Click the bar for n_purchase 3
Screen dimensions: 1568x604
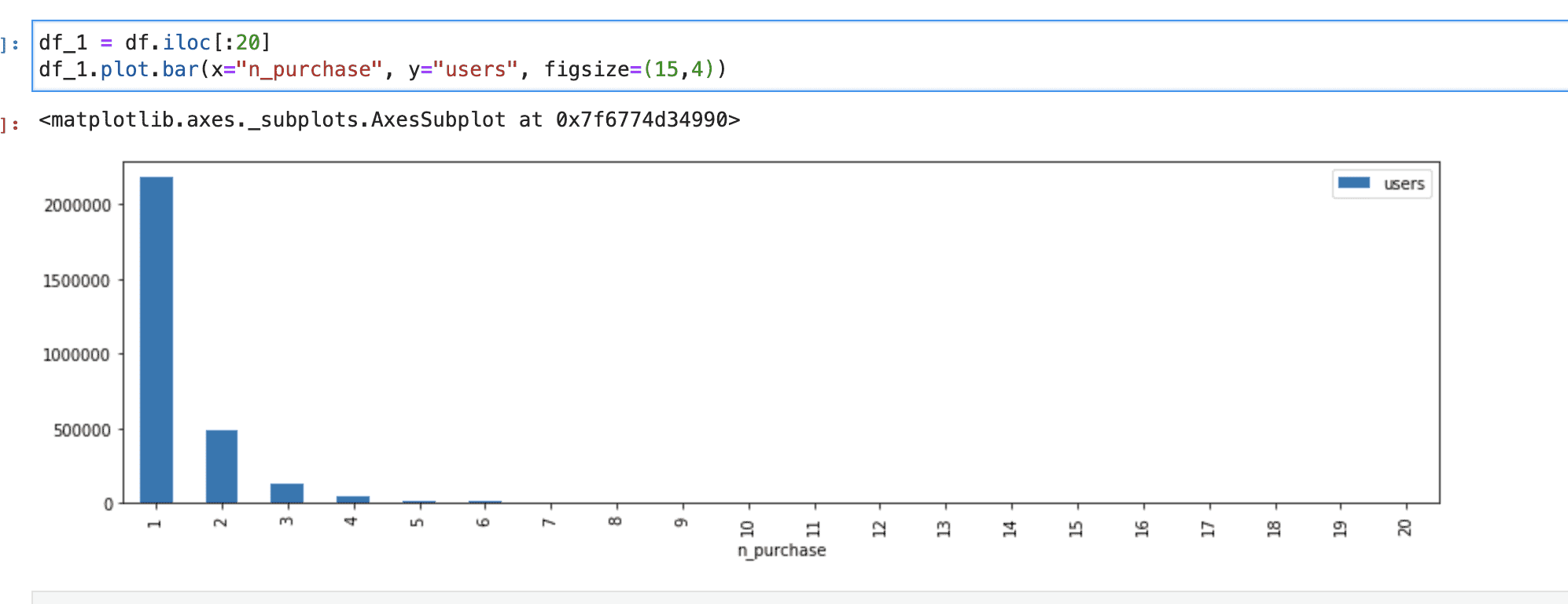click(x=287, y=493)
